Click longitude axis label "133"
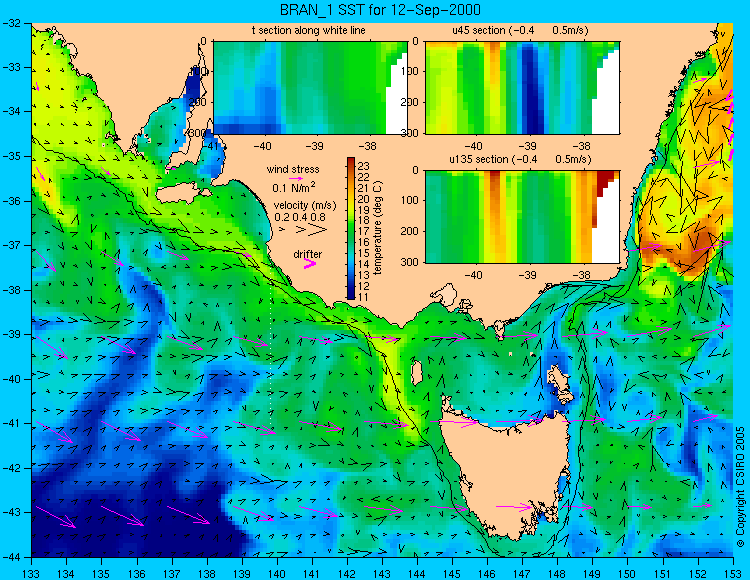 coord(32,573)
